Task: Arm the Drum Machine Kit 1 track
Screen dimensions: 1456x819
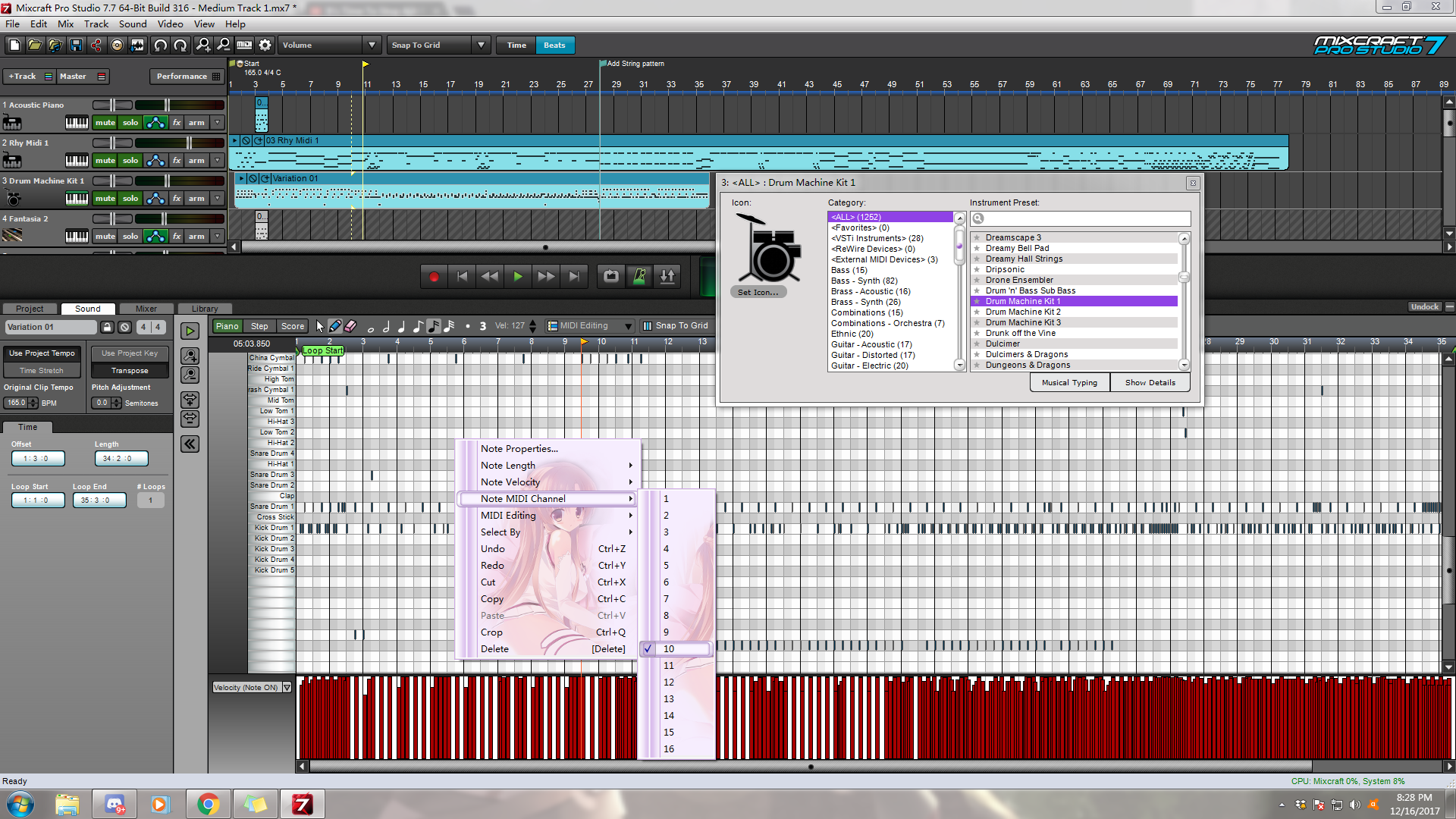Action: 196,198
